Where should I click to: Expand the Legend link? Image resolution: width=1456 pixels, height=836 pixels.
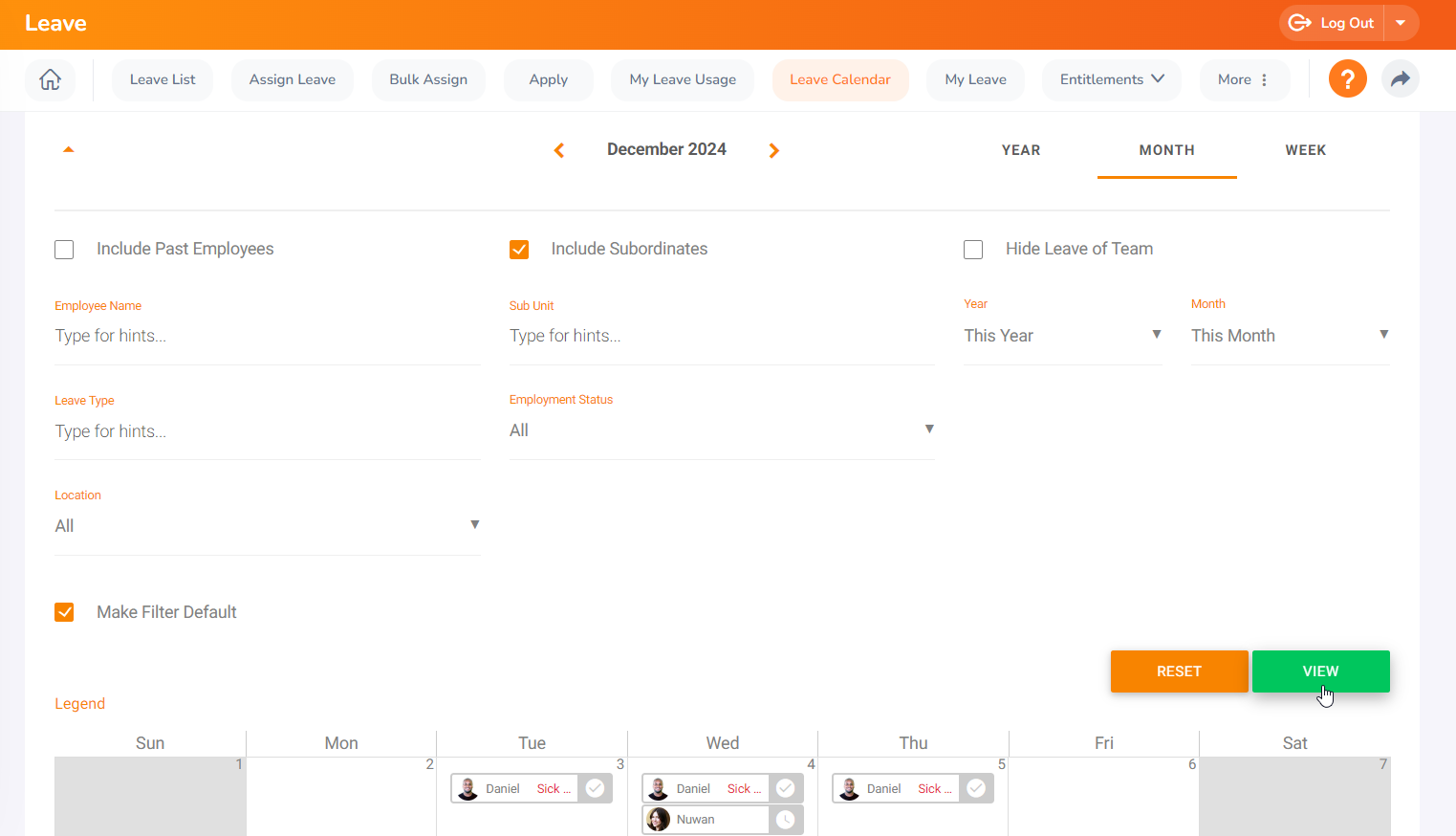click(79, 704)
